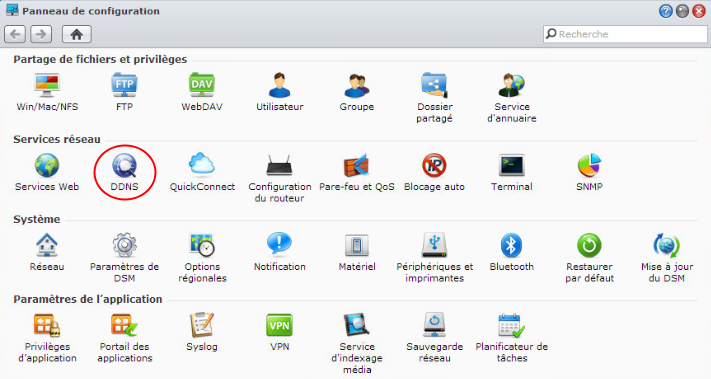Open help with the question mark button

tap(666, 11)
